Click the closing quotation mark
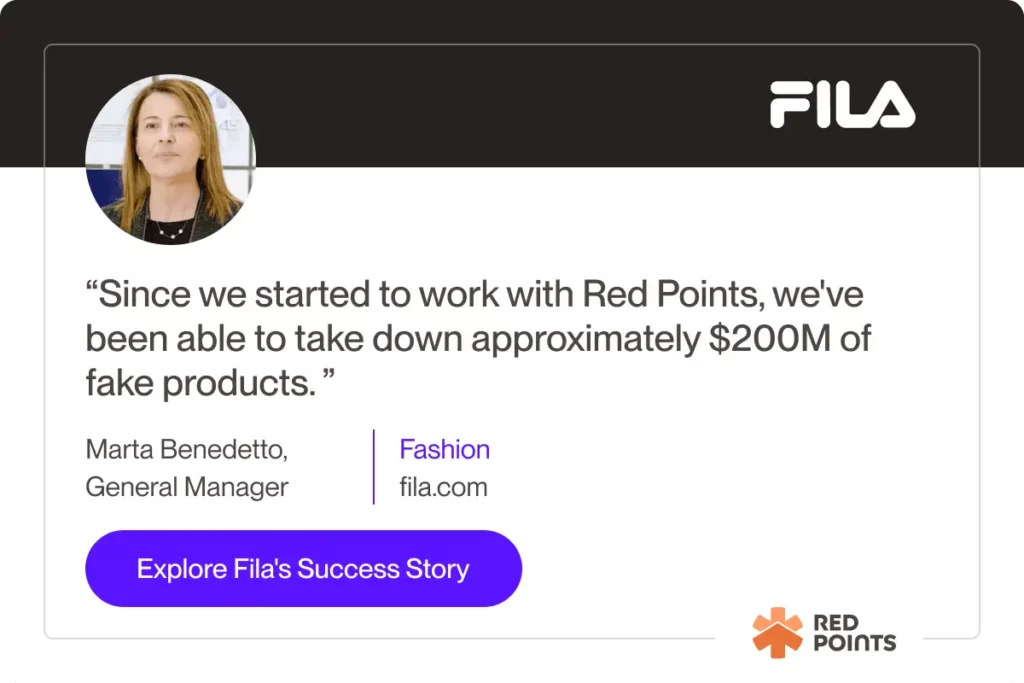1024x683 pixels. 328,375
